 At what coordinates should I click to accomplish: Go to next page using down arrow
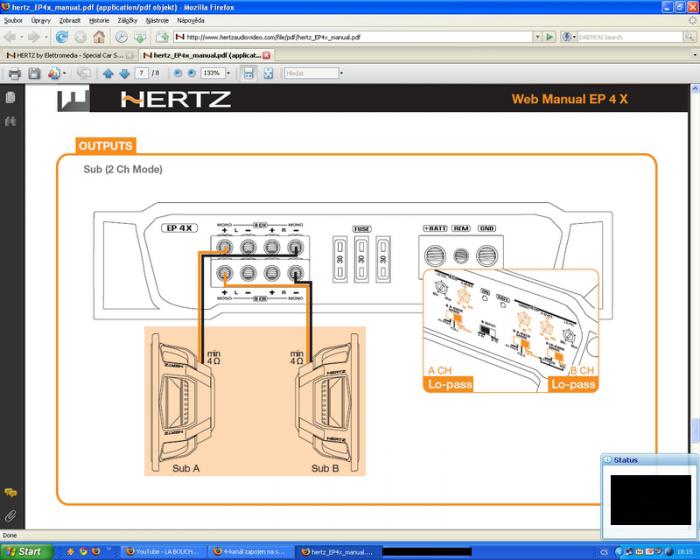tap(124, 73)
